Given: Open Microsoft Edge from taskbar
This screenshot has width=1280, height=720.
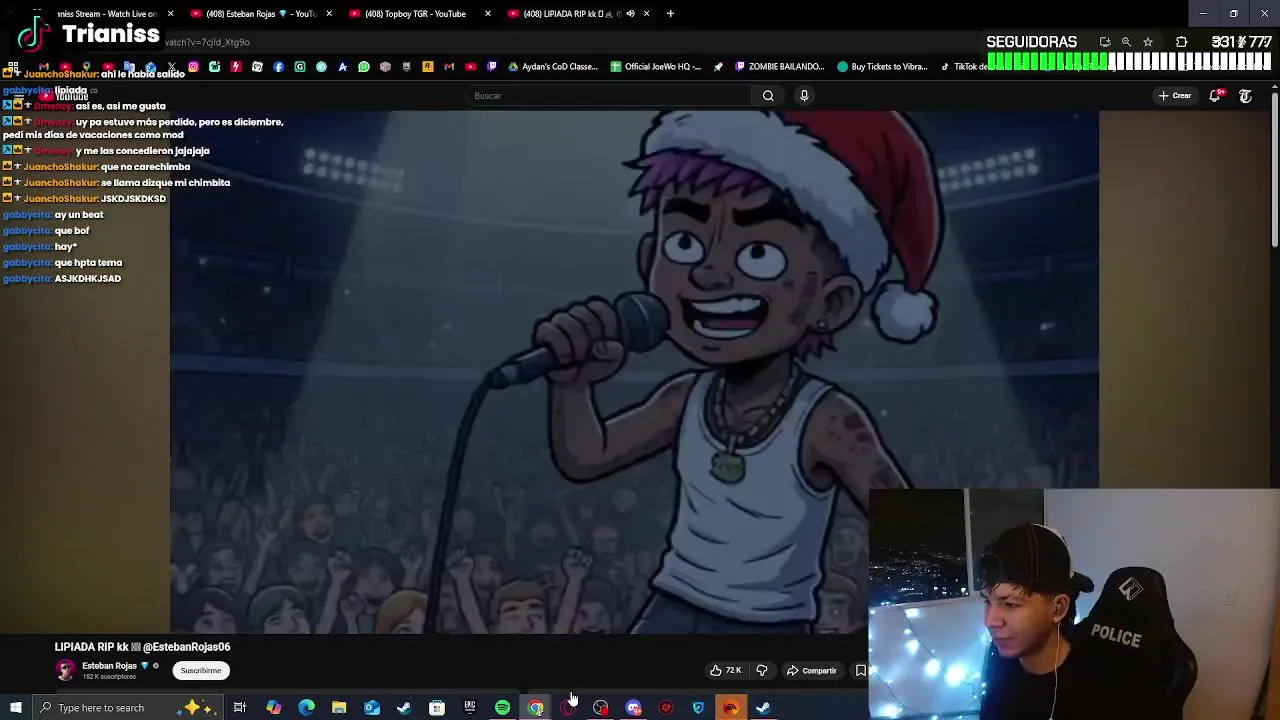Looking at the screenshot, I should pyautogui.click(x=306, y=708).
